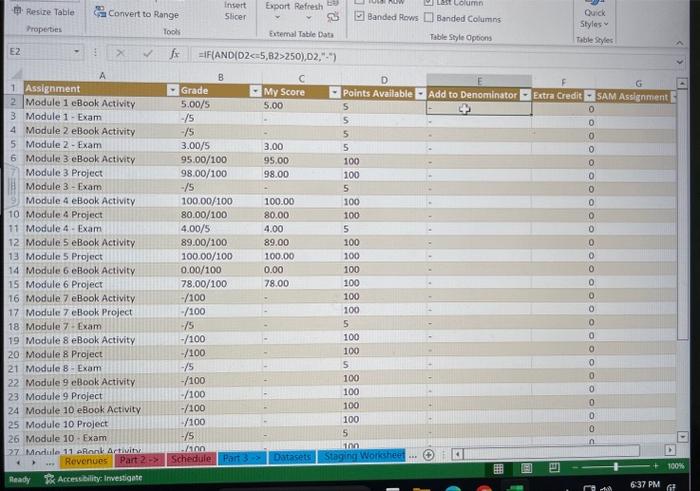Toggle the Banded Rows checkbox
Viewport: 700px width, 491px height.
(x=359, y=17)
